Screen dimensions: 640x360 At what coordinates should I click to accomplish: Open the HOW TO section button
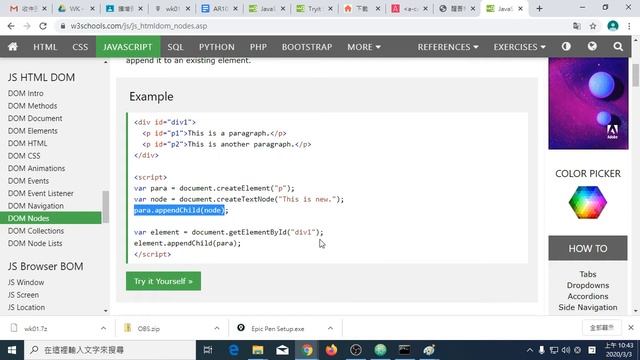coord(588,248)
